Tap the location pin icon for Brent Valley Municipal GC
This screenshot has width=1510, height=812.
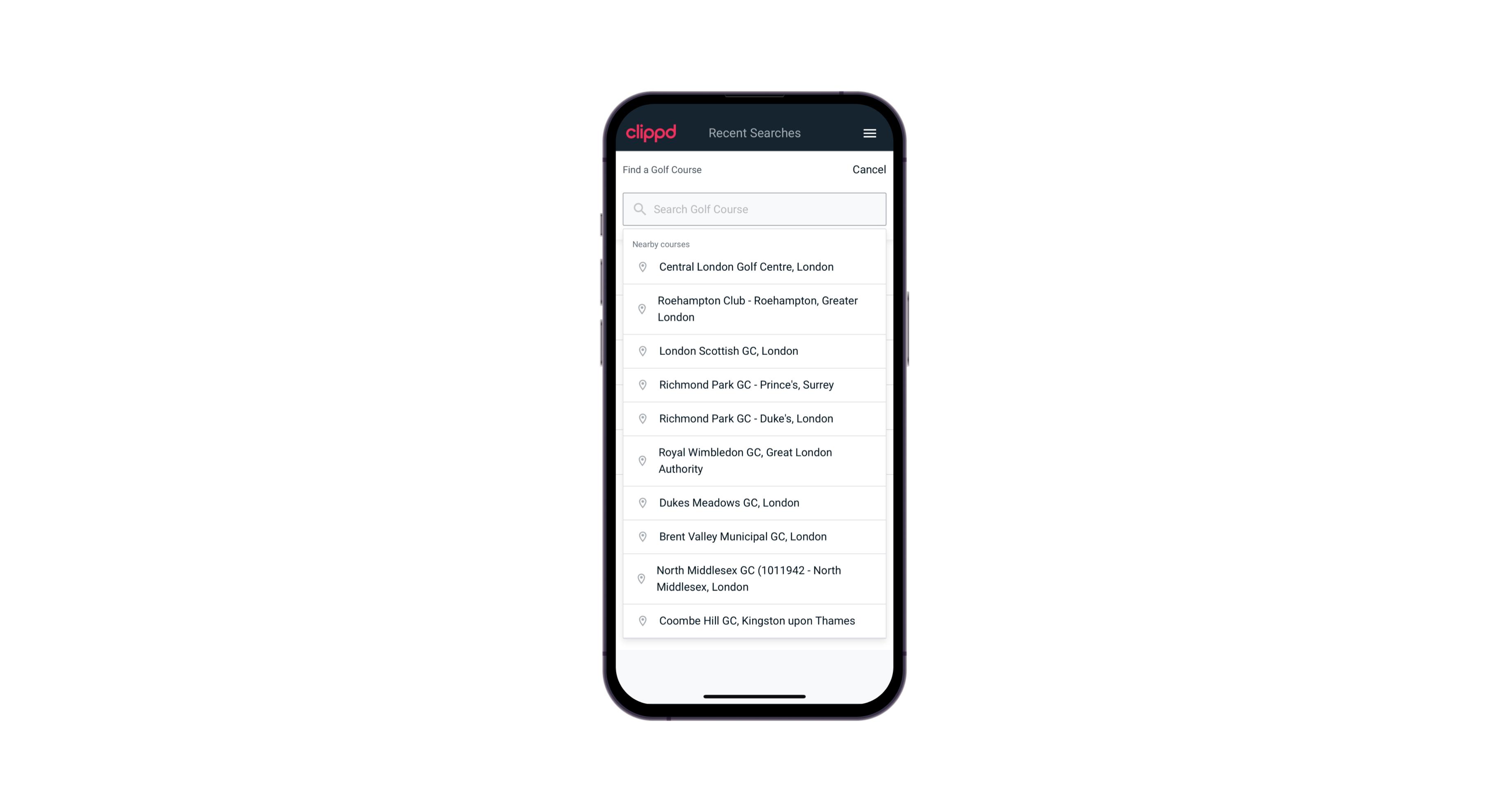[x=640, y=536]
